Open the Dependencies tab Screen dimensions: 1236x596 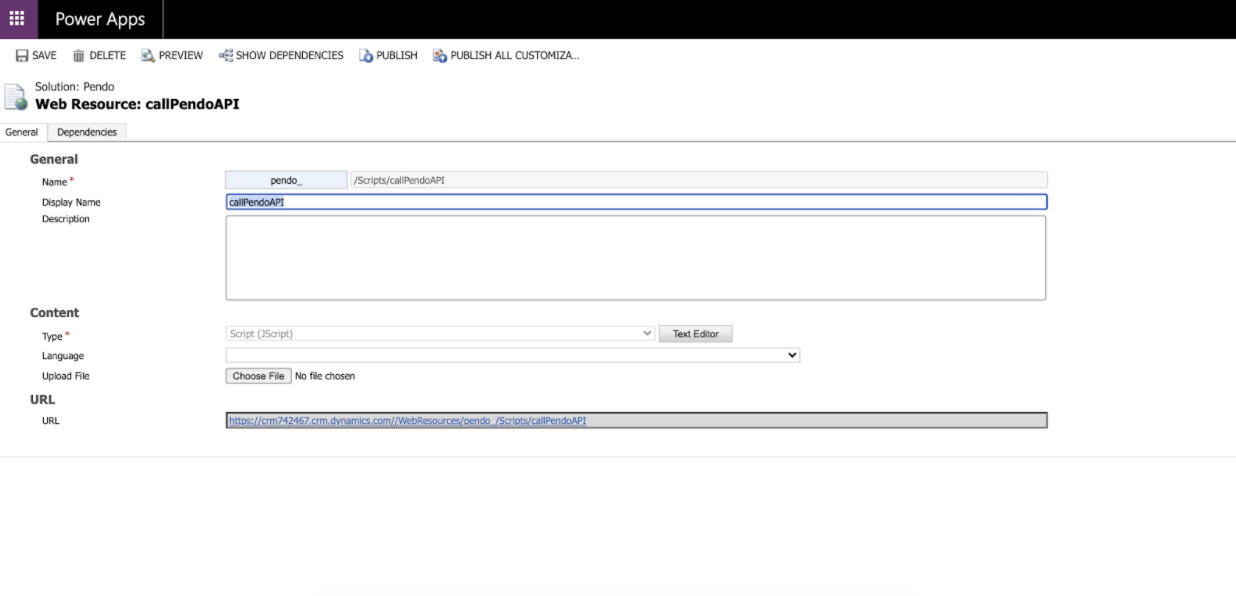(87, 132)
